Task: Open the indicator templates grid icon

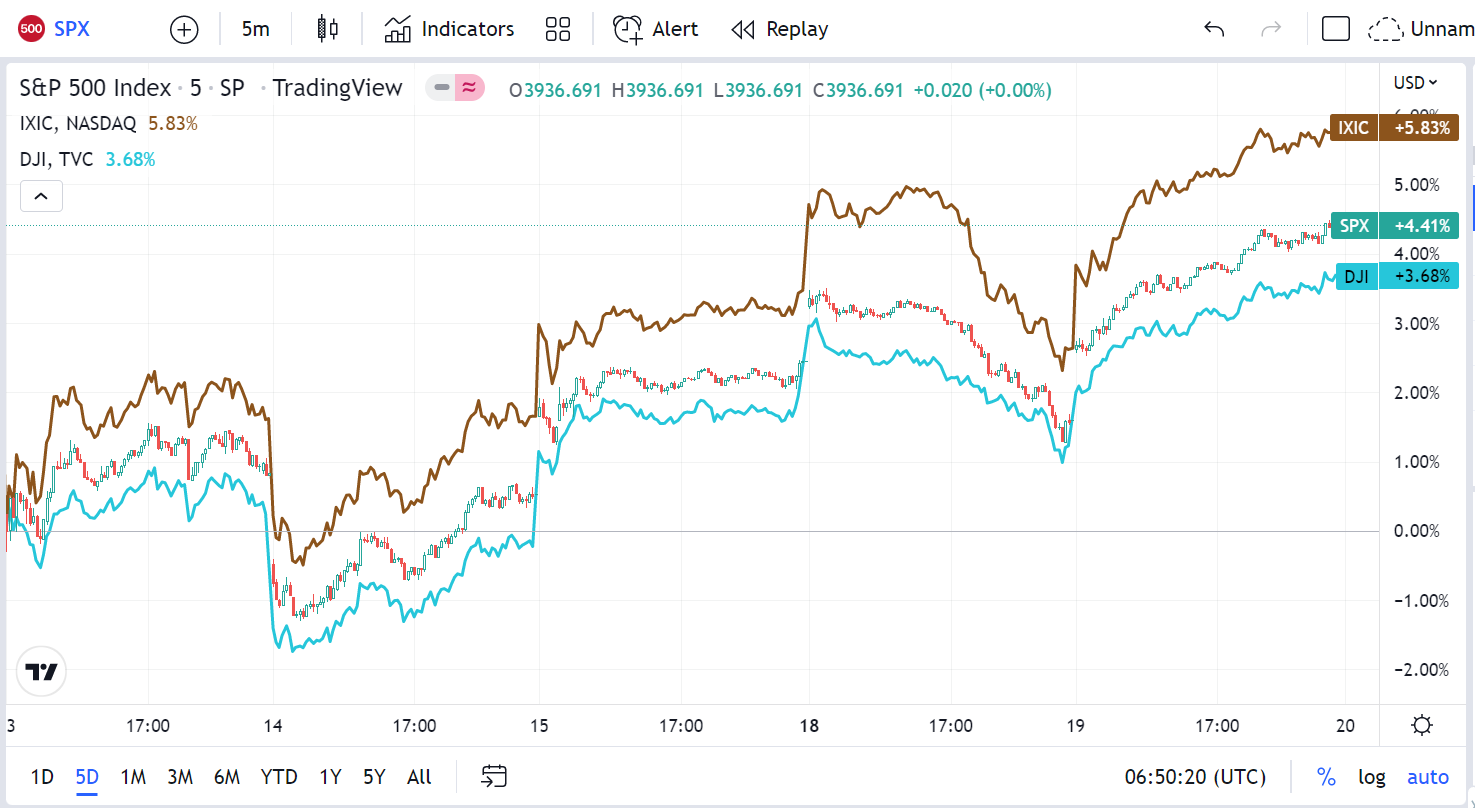Action: click(558, 29)
